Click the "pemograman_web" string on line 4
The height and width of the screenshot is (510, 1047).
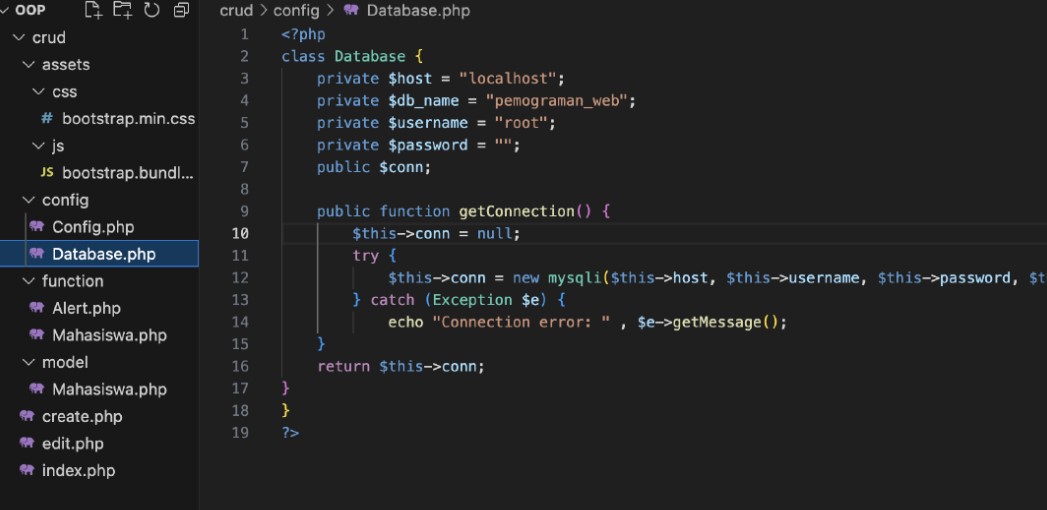(x=556, y=101)
